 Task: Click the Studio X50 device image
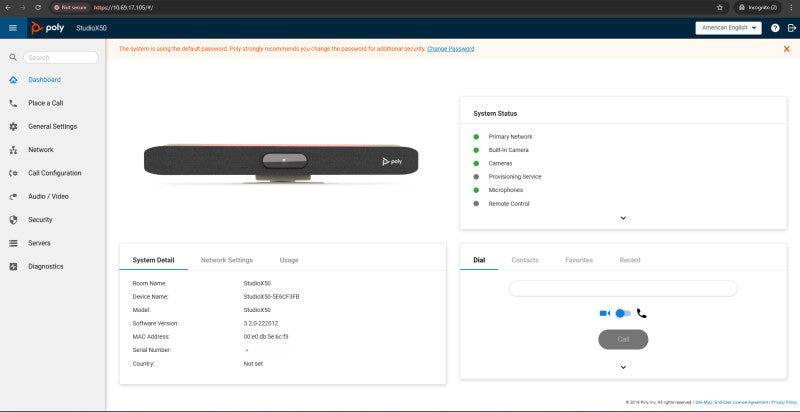[281, 163]
